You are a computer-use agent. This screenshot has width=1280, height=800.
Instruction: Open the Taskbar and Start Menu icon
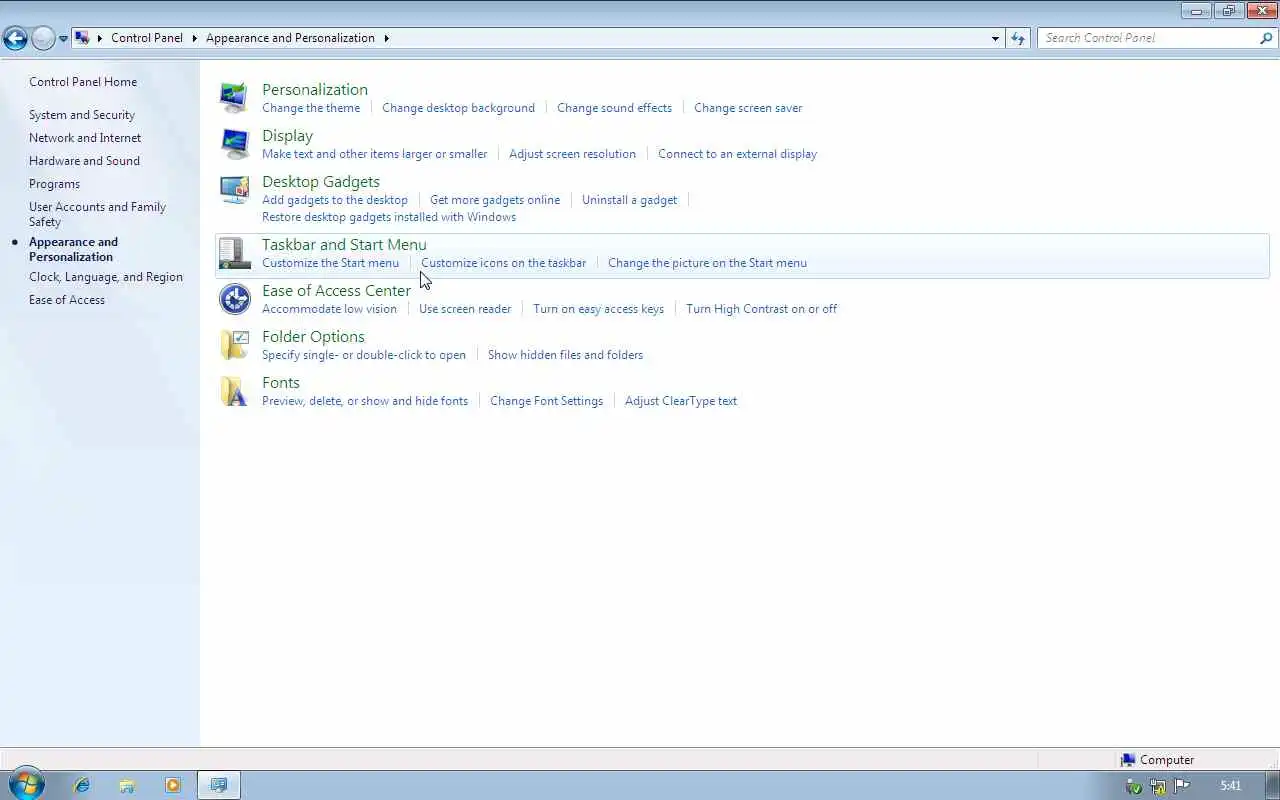coord(234,253)
